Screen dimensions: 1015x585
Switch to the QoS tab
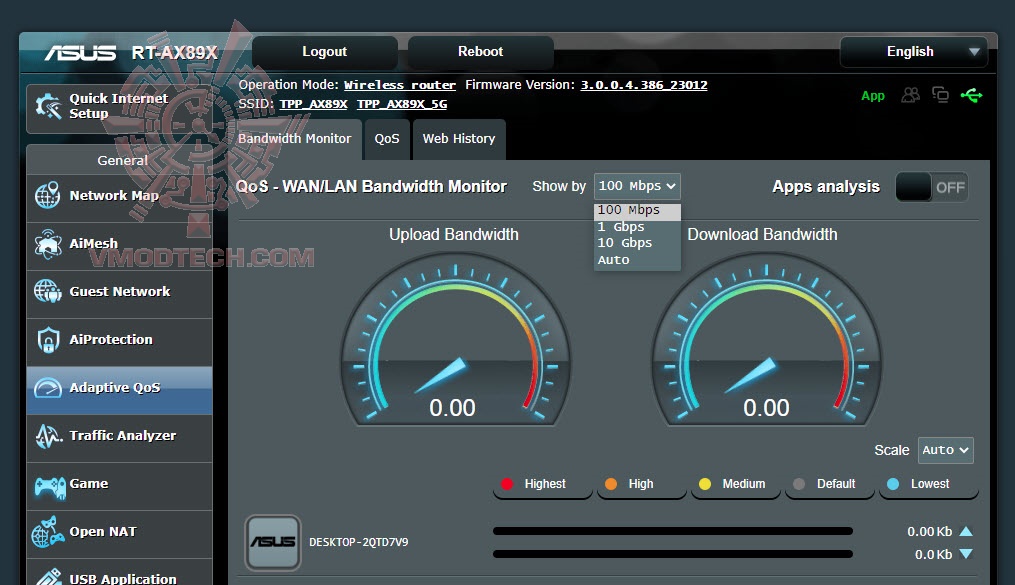click(x=387, y=139)
